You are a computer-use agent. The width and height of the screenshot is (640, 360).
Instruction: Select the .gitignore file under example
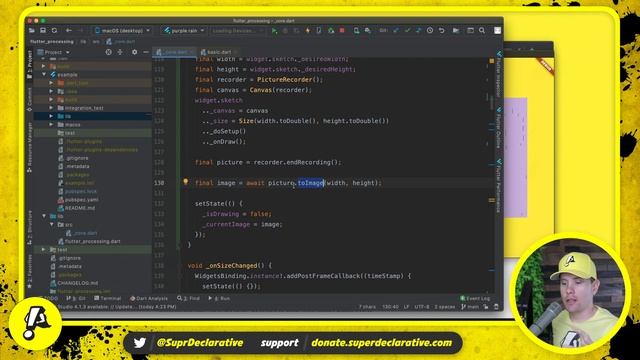pos(77,158)
